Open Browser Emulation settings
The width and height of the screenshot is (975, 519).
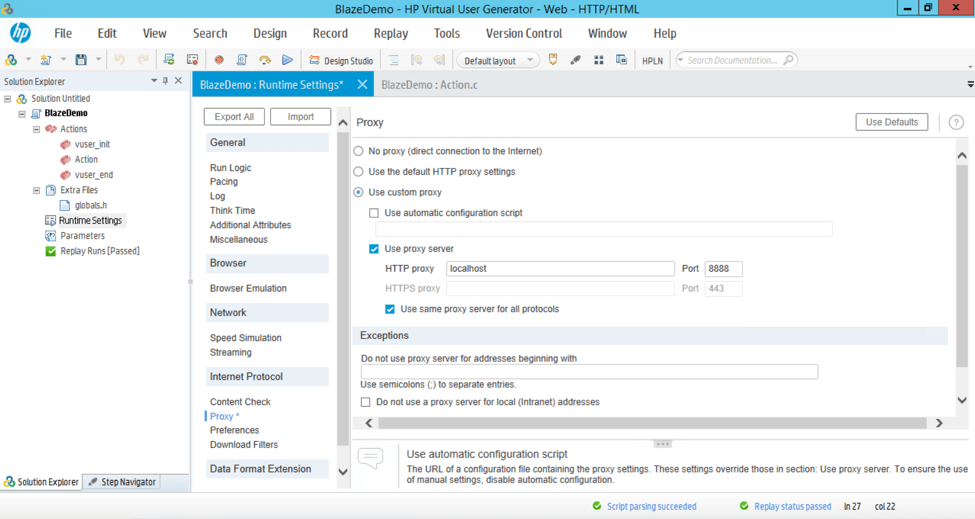[248, 288]
